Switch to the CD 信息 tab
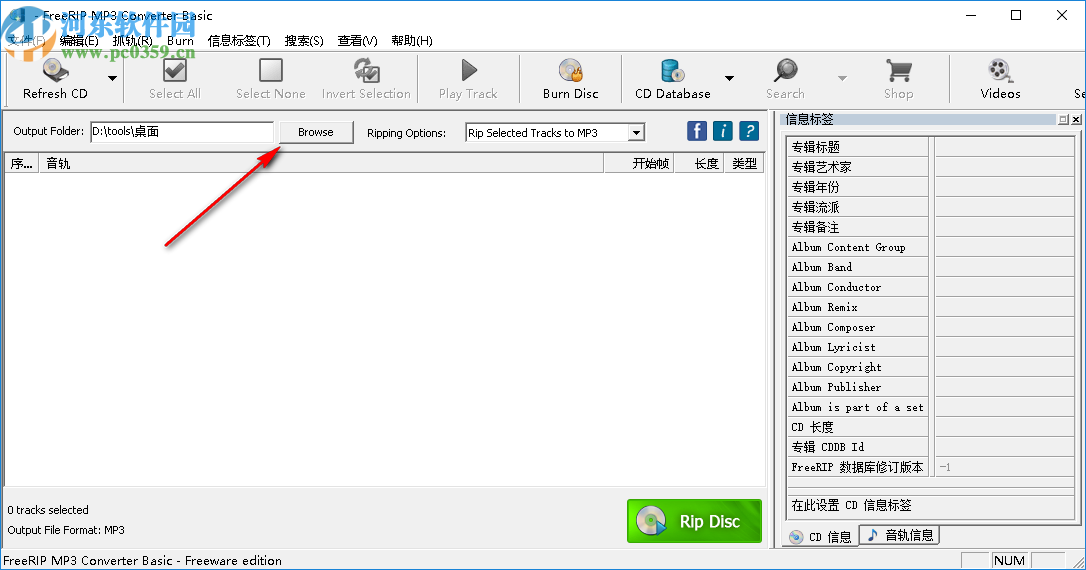The image size is (1086, 570). 821,537
